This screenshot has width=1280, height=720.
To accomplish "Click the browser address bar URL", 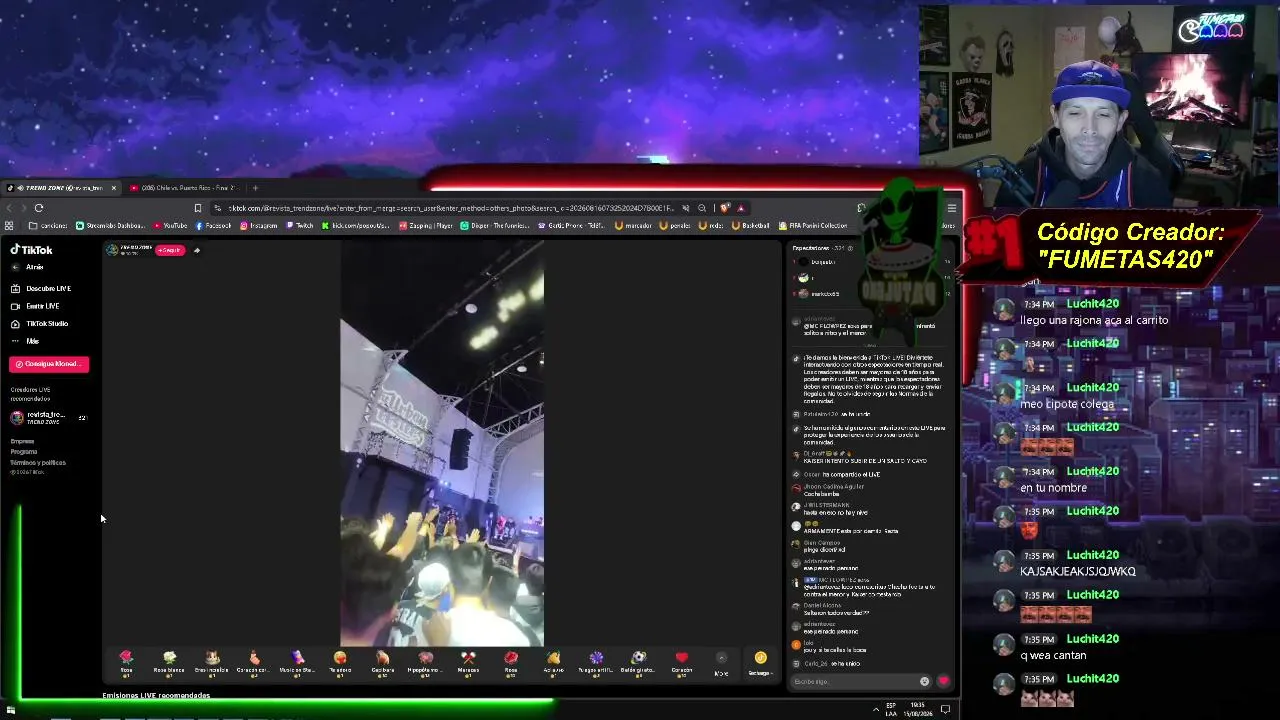I will click(451, 208).
